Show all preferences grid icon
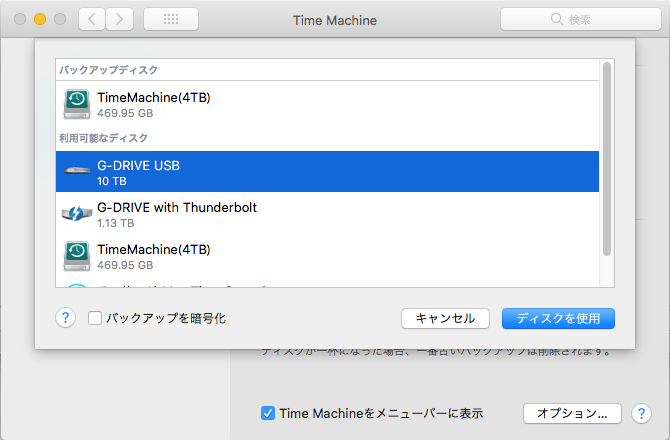 171,19
